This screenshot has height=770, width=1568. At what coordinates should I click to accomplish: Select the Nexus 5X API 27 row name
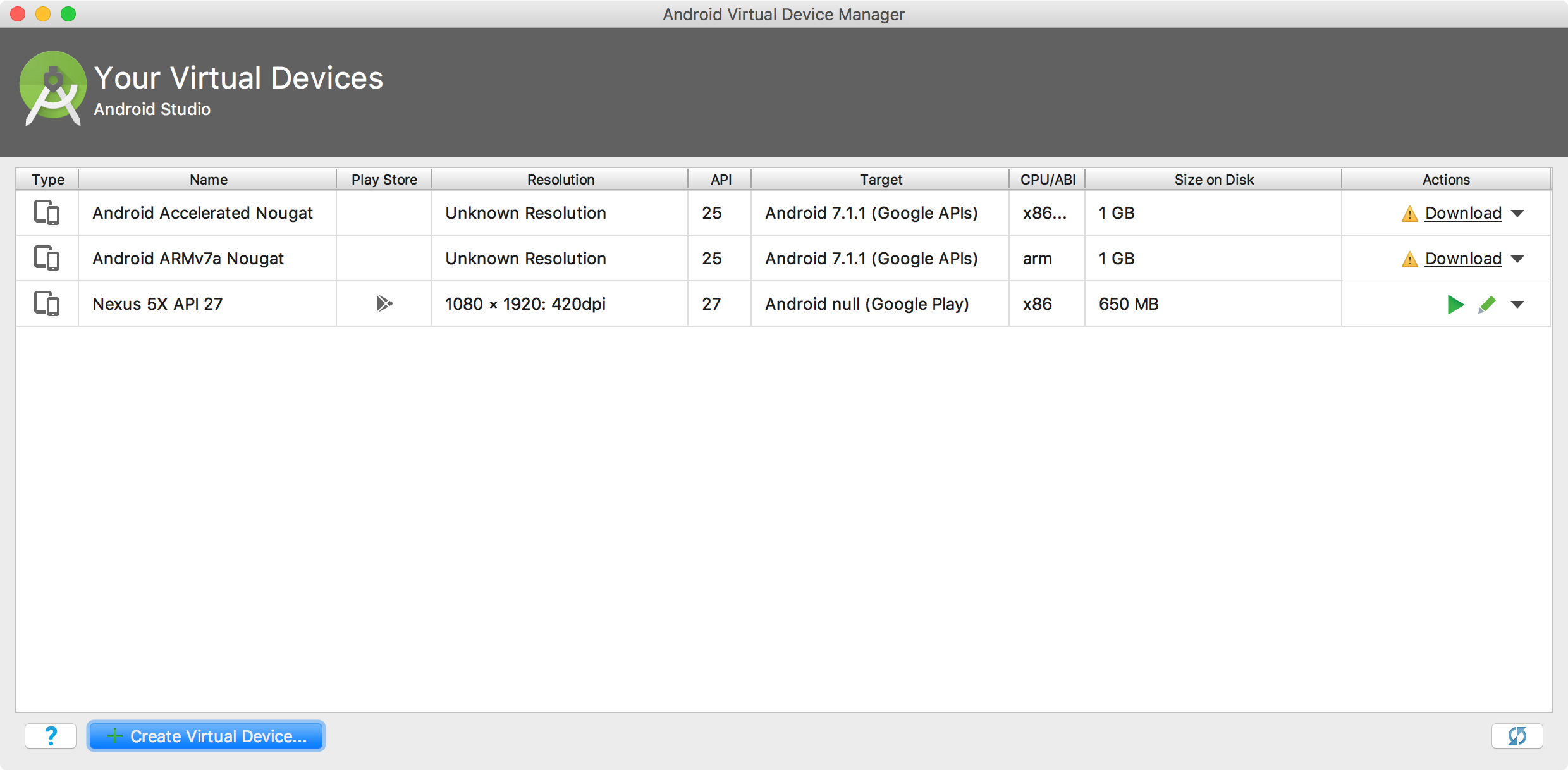(157, 305)
